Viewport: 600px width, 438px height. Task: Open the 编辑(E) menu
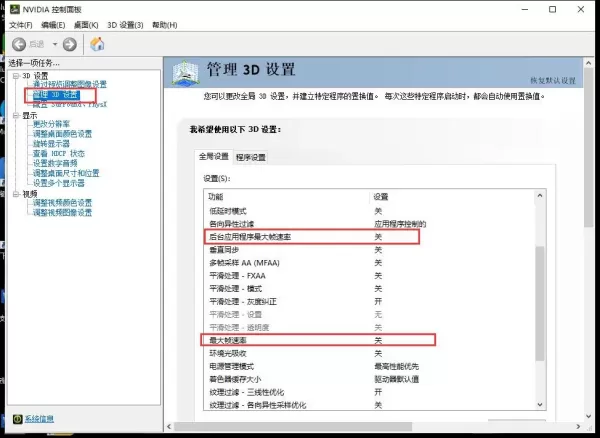click(x=53, y=25)
